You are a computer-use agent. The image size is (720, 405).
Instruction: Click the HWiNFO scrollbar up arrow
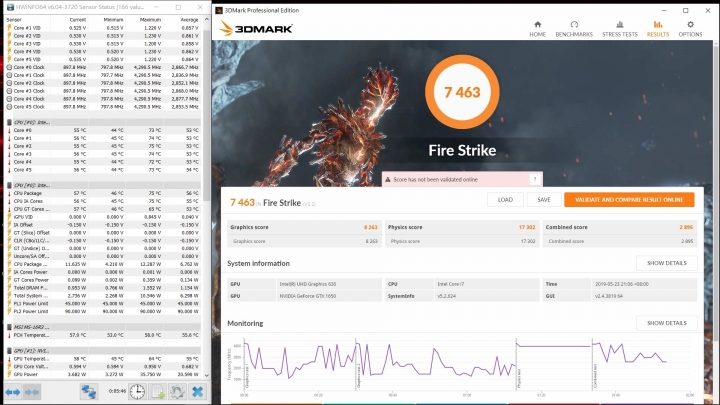coord(206,19)
